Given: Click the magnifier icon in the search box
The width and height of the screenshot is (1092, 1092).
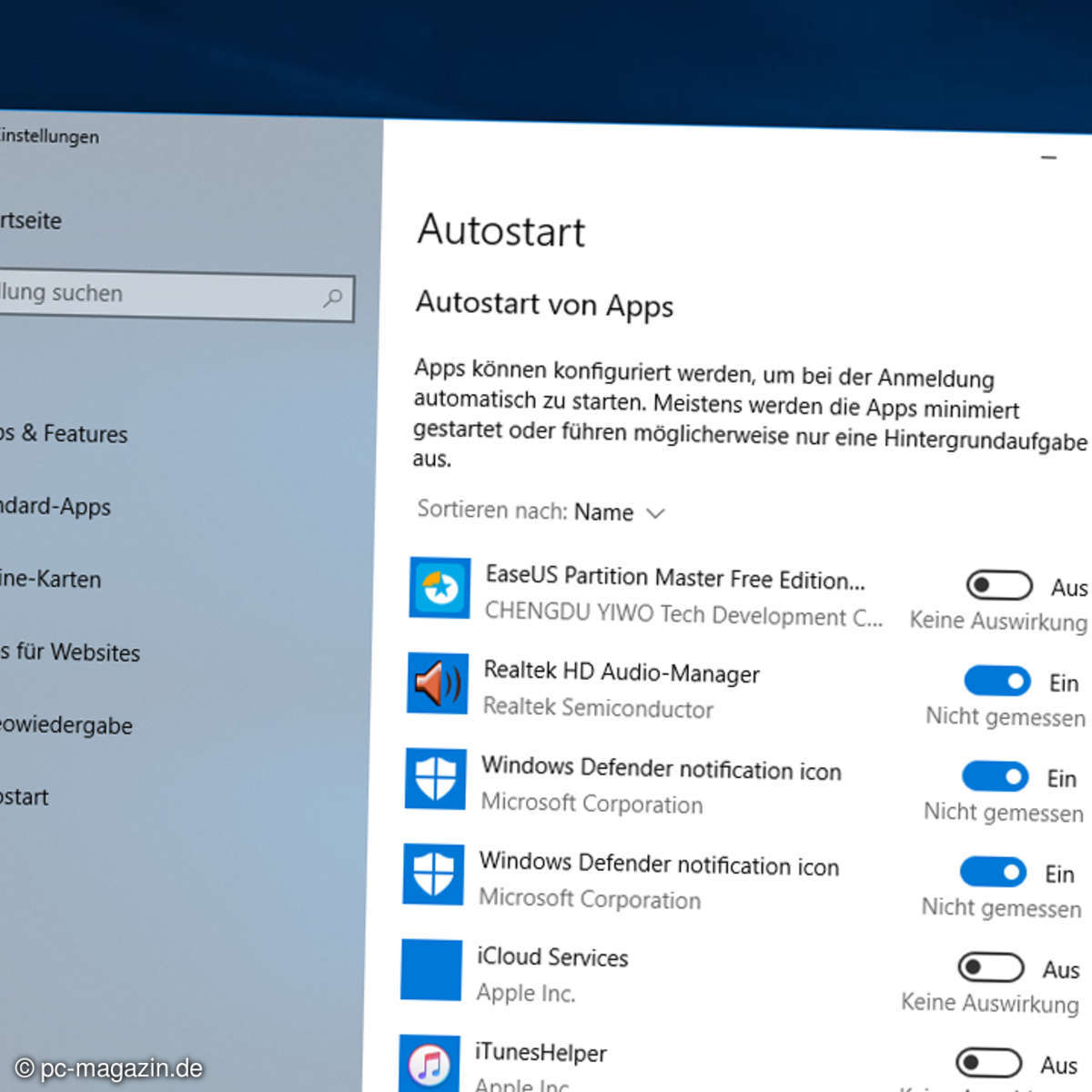Looking at the screenshot, I should click(334, 298).
